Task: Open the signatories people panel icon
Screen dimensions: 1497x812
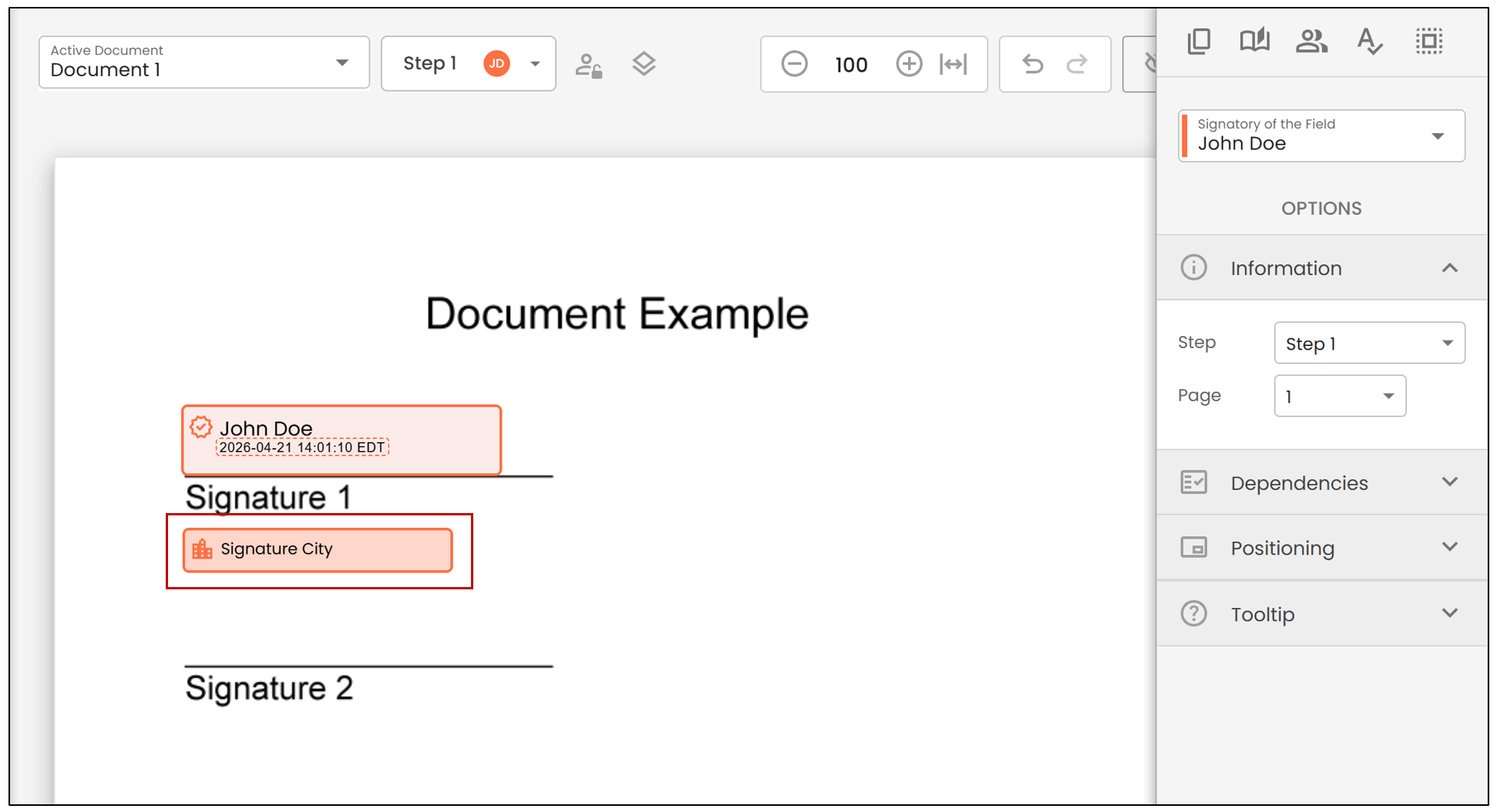Action: click(x=1311, y=41)
